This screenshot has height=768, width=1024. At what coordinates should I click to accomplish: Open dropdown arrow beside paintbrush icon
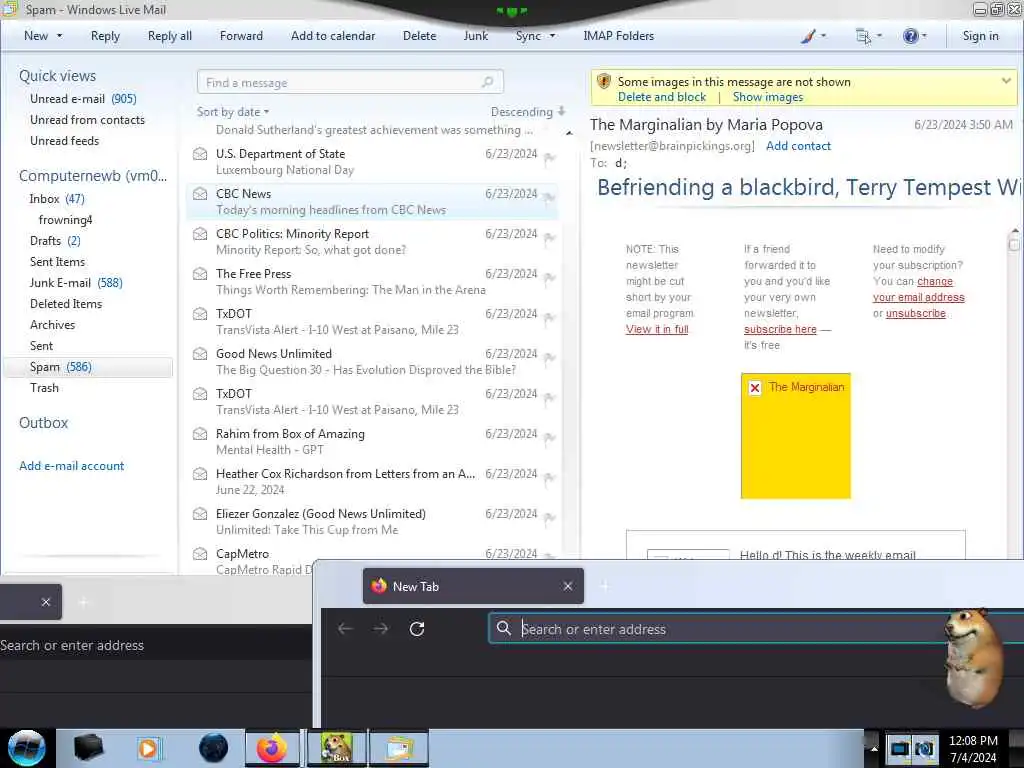823,36
